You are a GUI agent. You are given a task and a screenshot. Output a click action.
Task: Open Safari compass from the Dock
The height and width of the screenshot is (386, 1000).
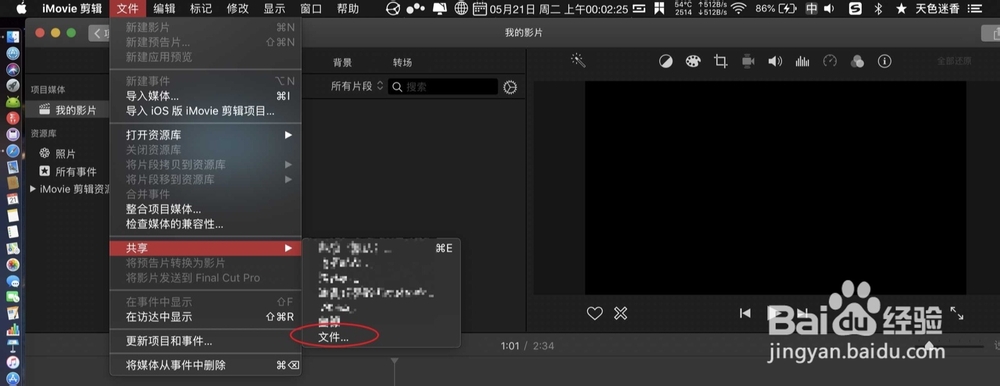pos(13,151)
